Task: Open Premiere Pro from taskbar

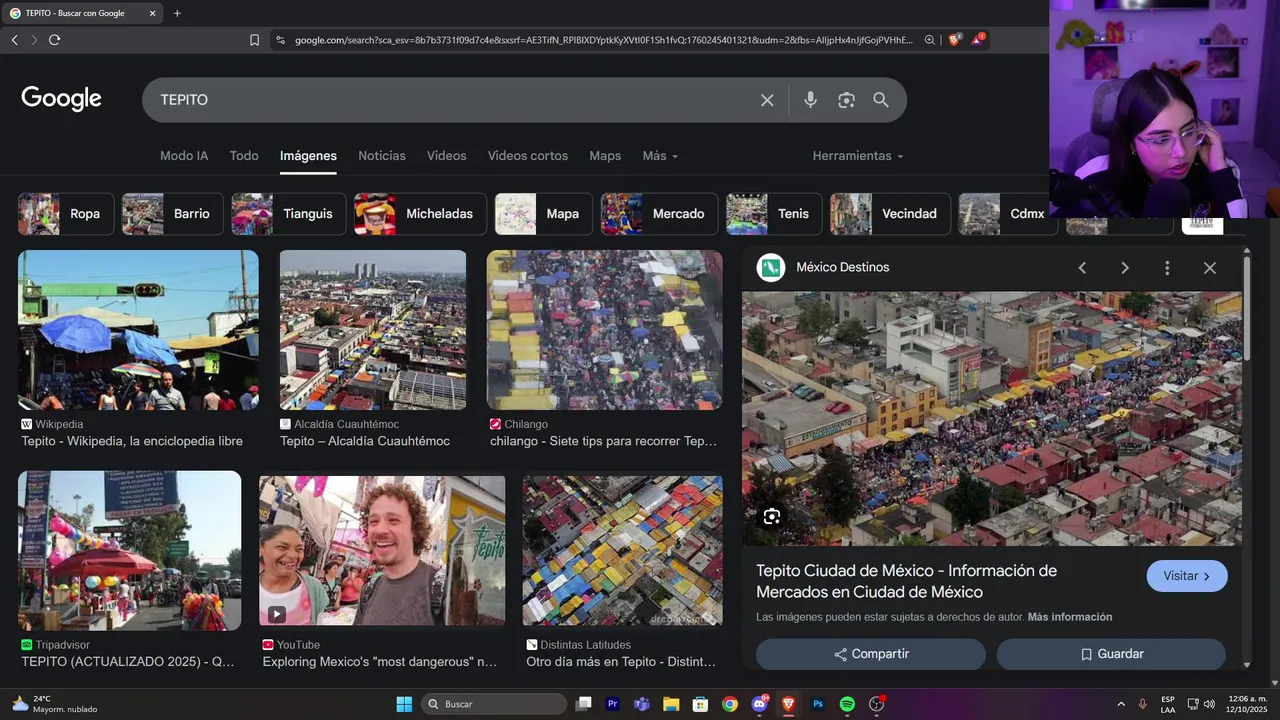Action: coord(613,704)
